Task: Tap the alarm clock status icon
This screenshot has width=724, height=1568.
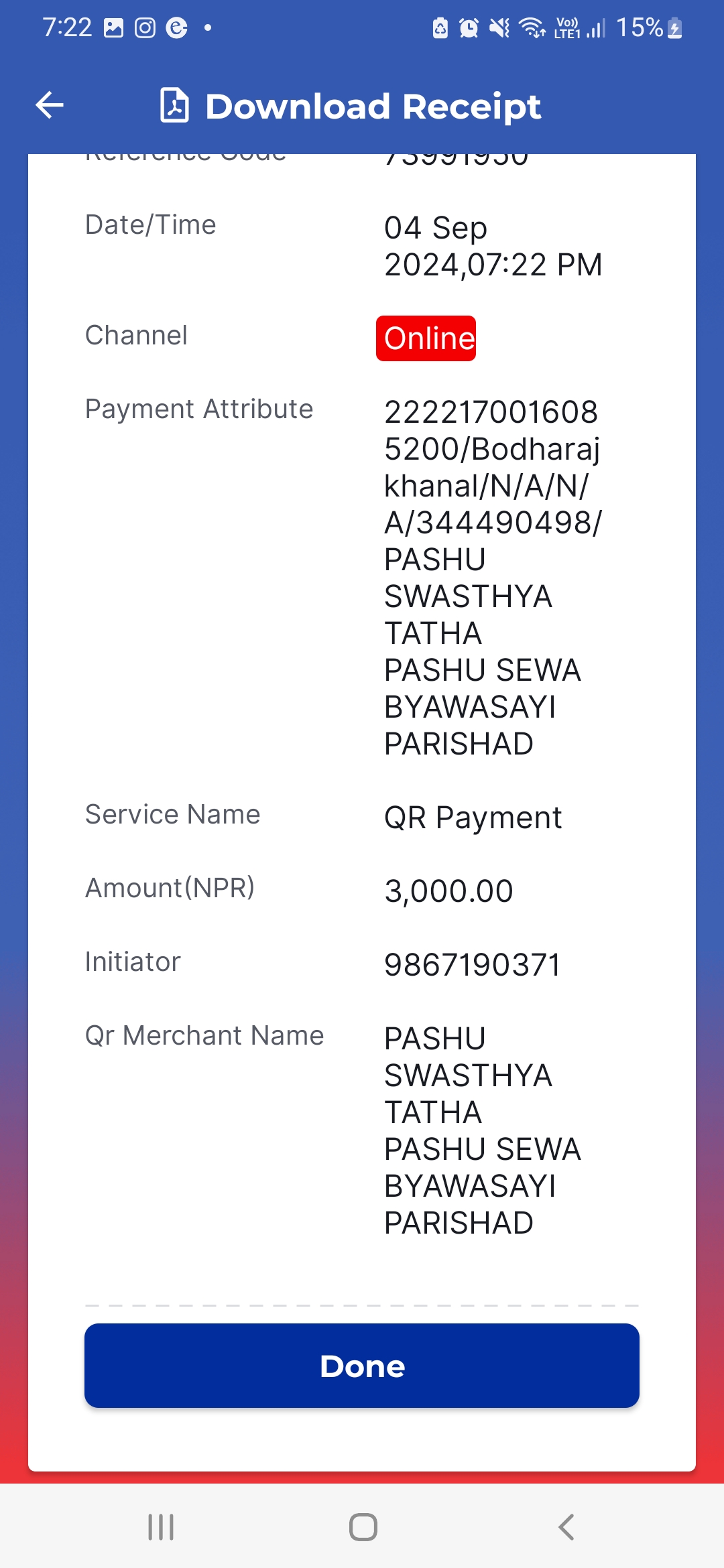Action: coord(469,28)
